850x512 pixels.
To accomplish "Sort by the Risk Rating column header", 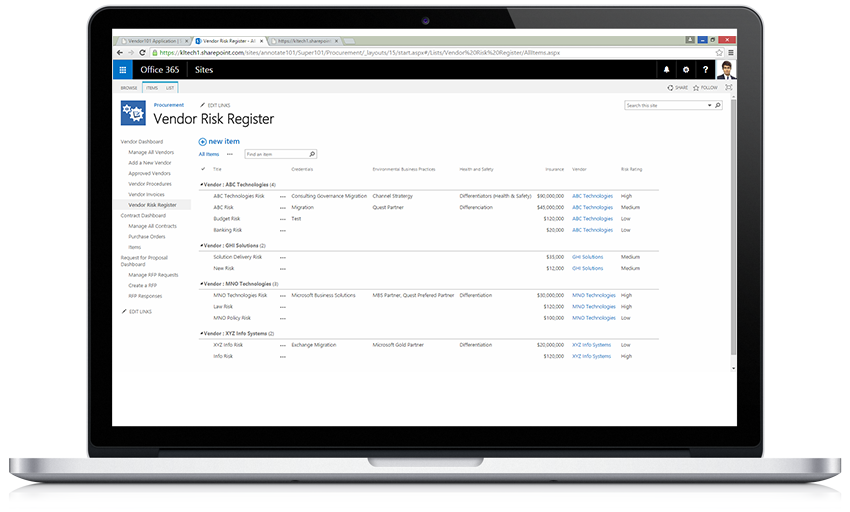I will (631, 169).
